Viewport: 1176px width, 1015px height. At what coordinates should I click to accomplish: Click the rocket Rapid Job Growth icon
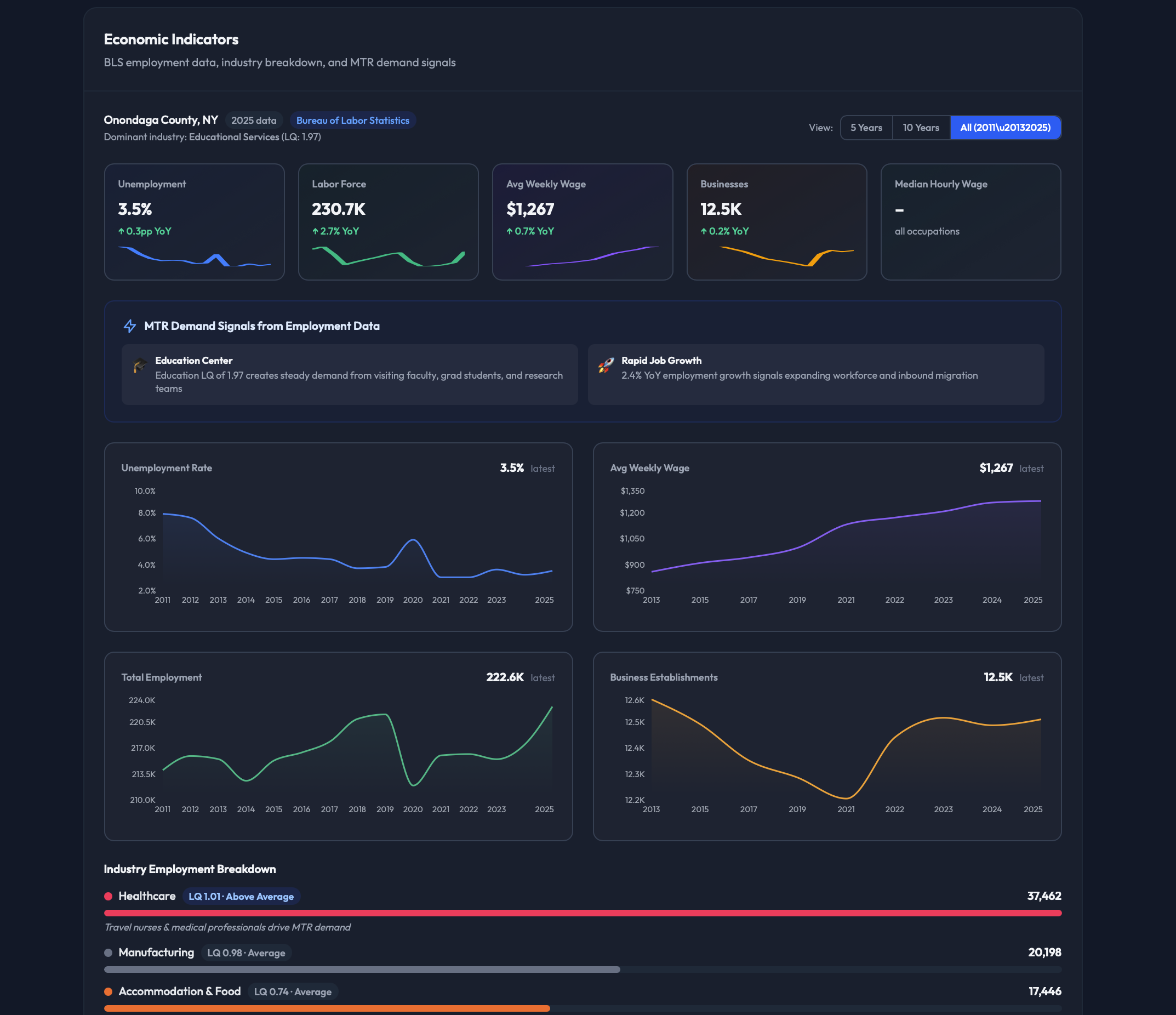pyautogui.click(x=606, y=366)
